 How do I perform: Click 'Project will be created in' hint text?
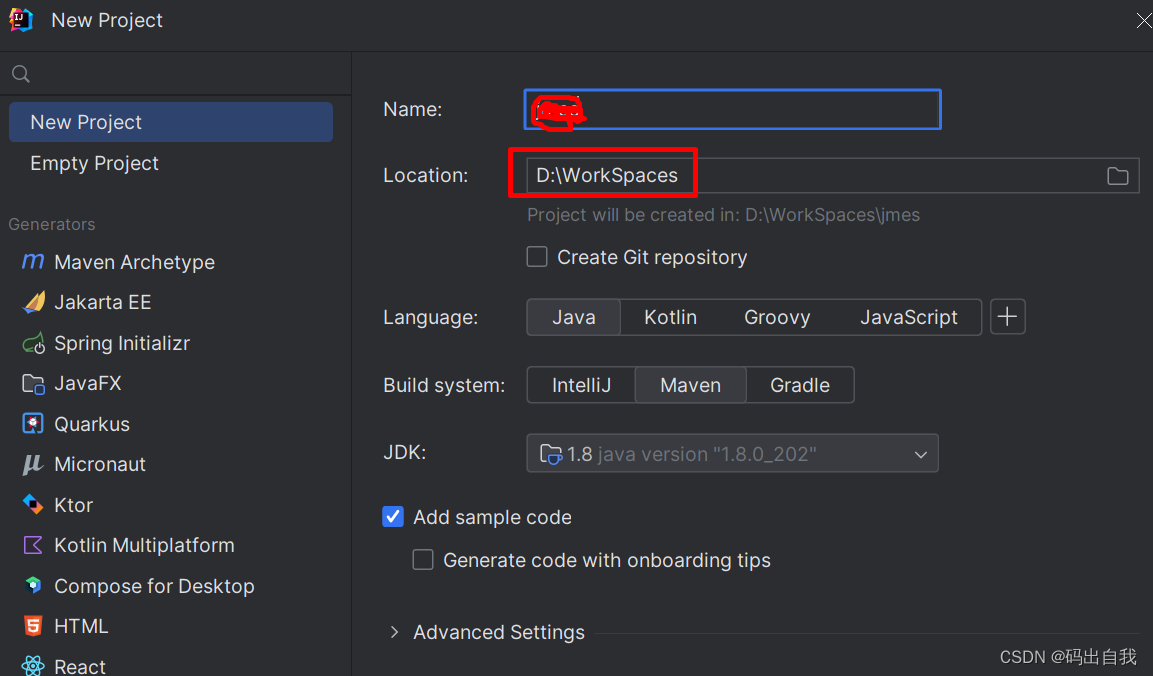coord(723,215)
